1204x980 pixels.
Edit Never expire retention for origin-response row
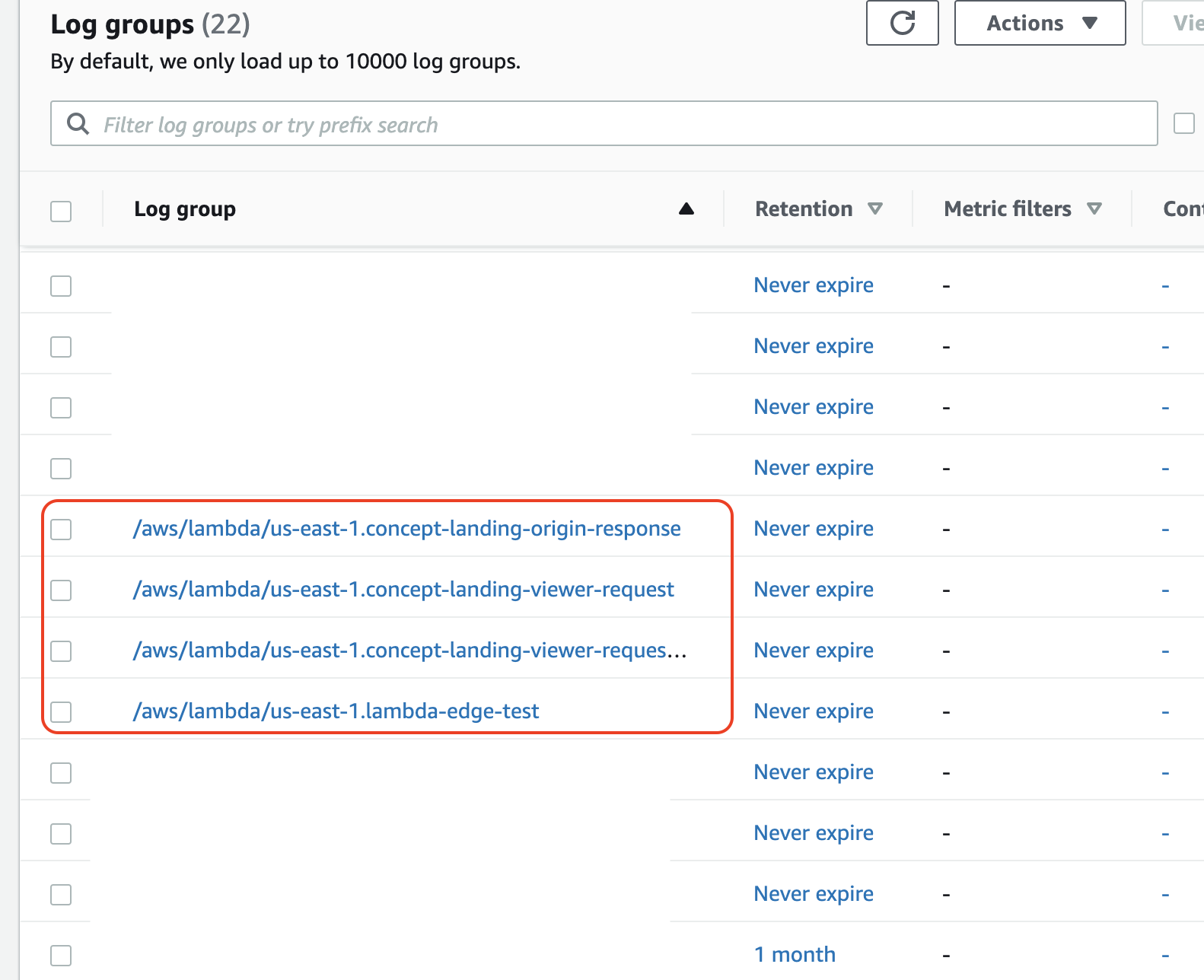pos(814,528)
